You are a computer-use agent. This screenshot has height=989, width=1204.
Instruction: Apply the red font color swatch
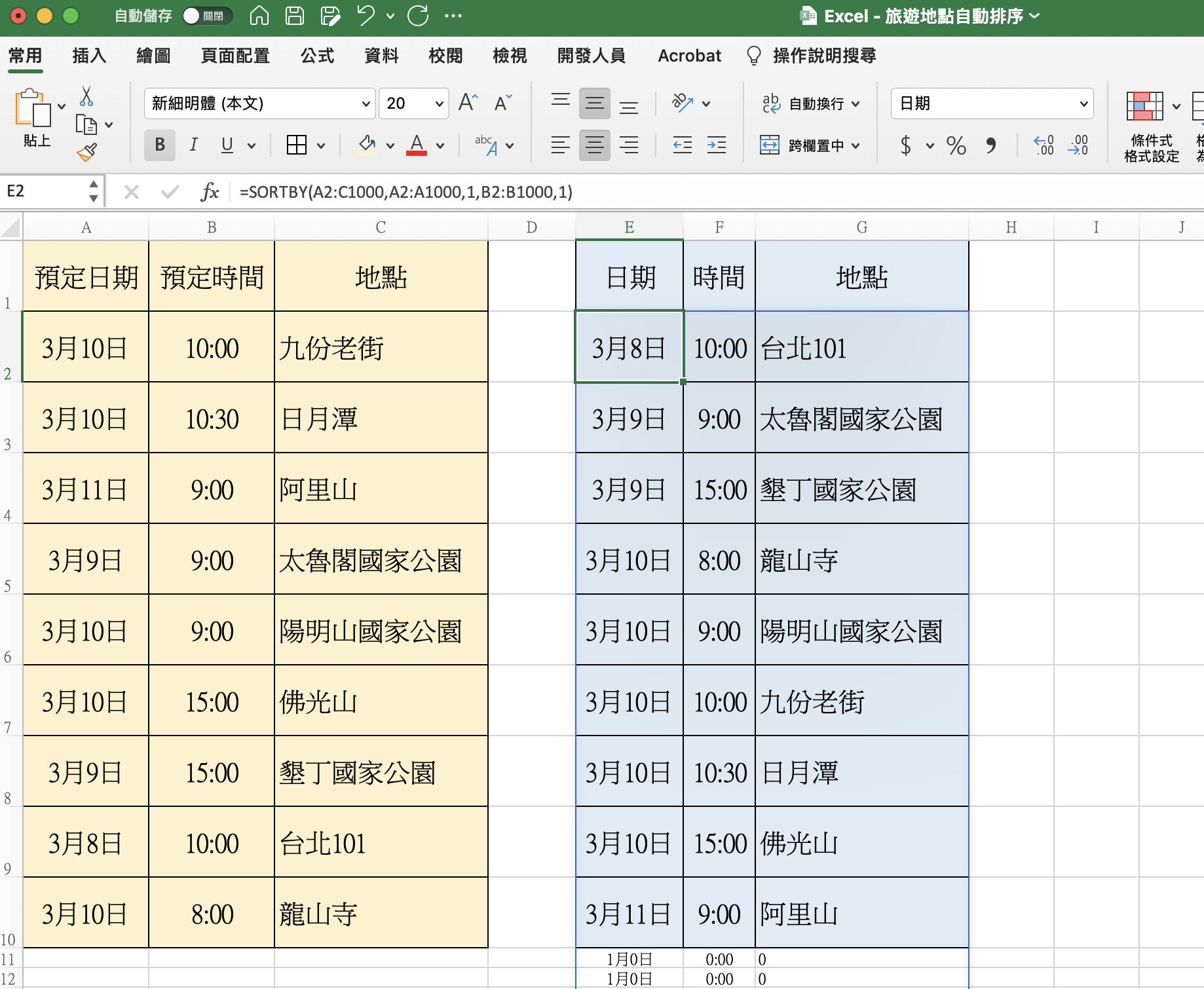(417, 145)
